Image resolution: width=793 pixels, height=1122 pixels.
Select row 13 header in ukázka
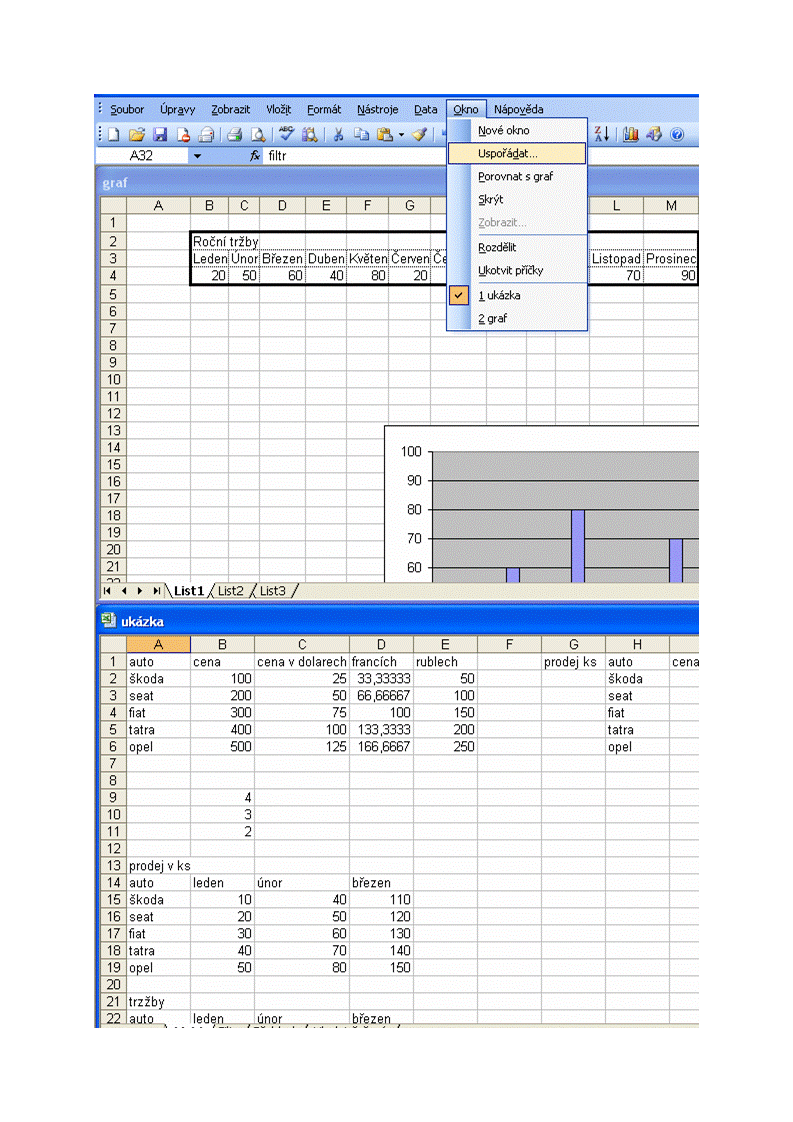tap(113, 866)
